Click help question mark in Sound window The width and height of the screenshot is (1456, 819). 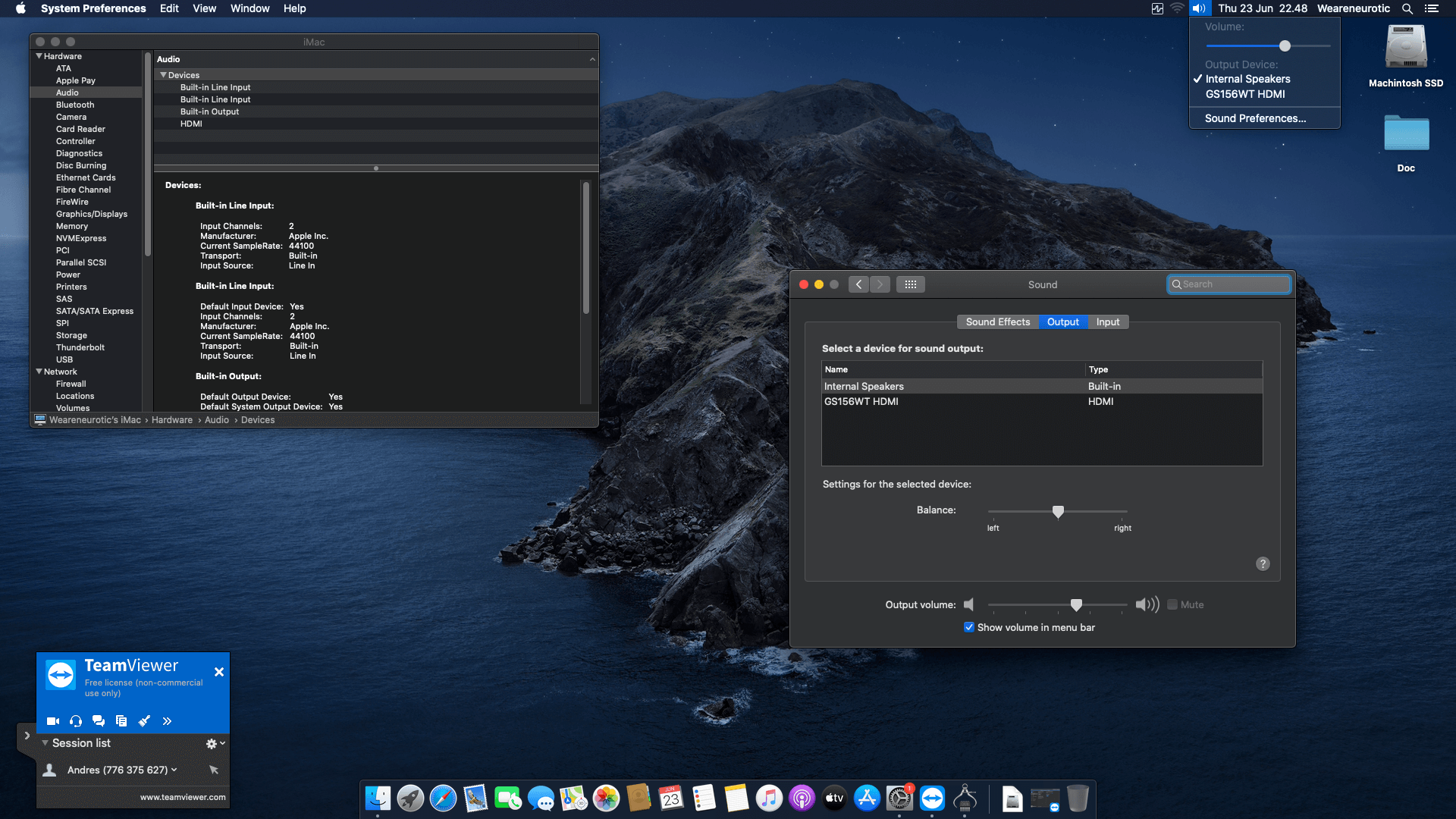pos(1263,563)
